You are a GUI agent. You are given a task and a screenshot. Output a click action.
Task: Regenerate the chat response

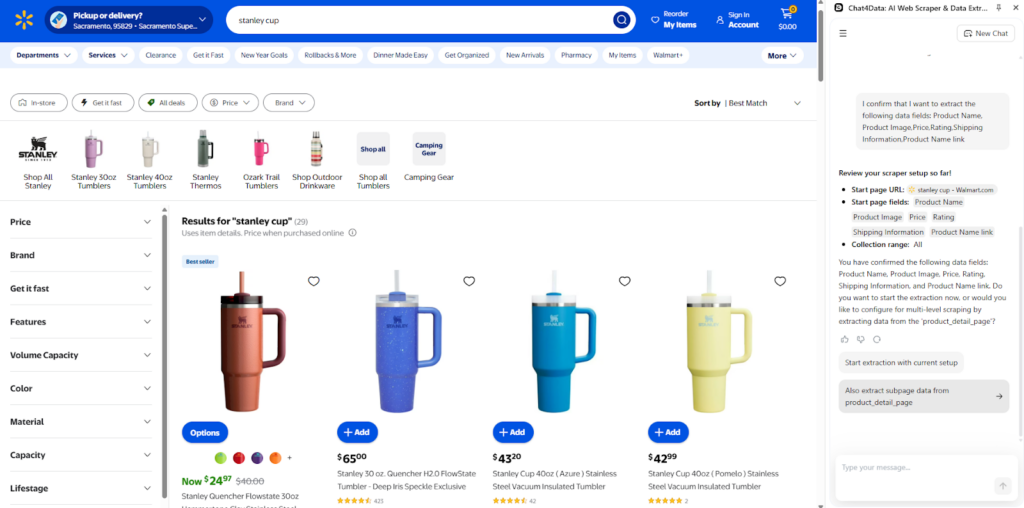tap(877, 340)
